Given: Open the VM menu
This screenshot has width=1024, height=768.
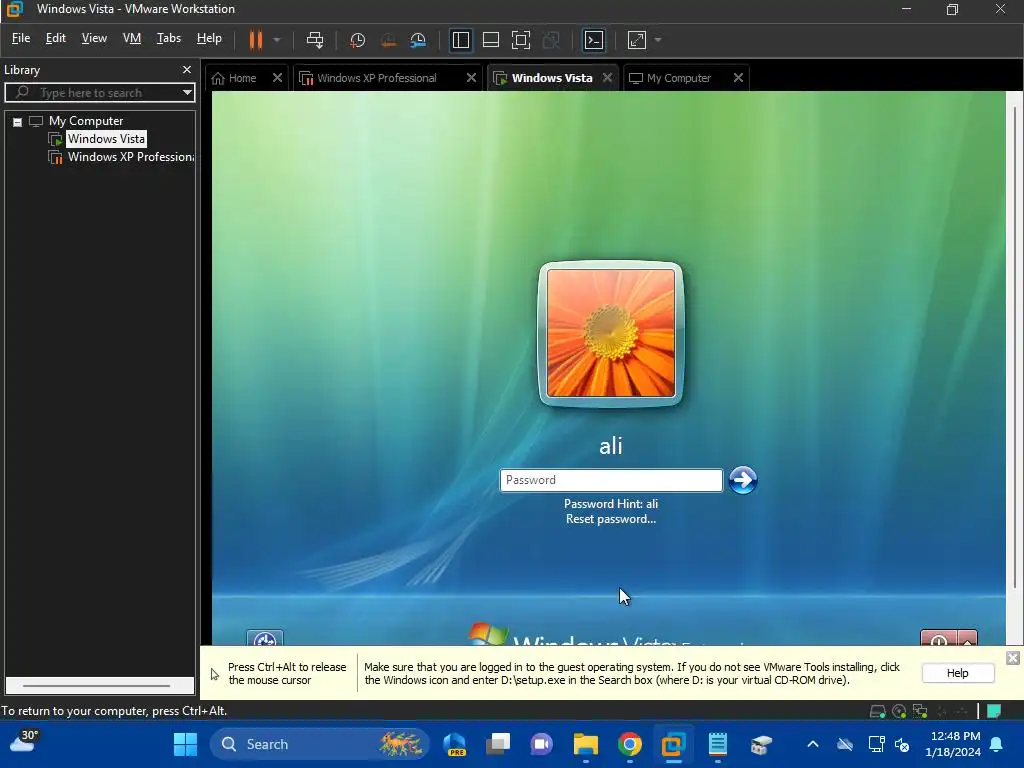Looking at the screenshot, I should pyautogui.click(x=132, y=38).
